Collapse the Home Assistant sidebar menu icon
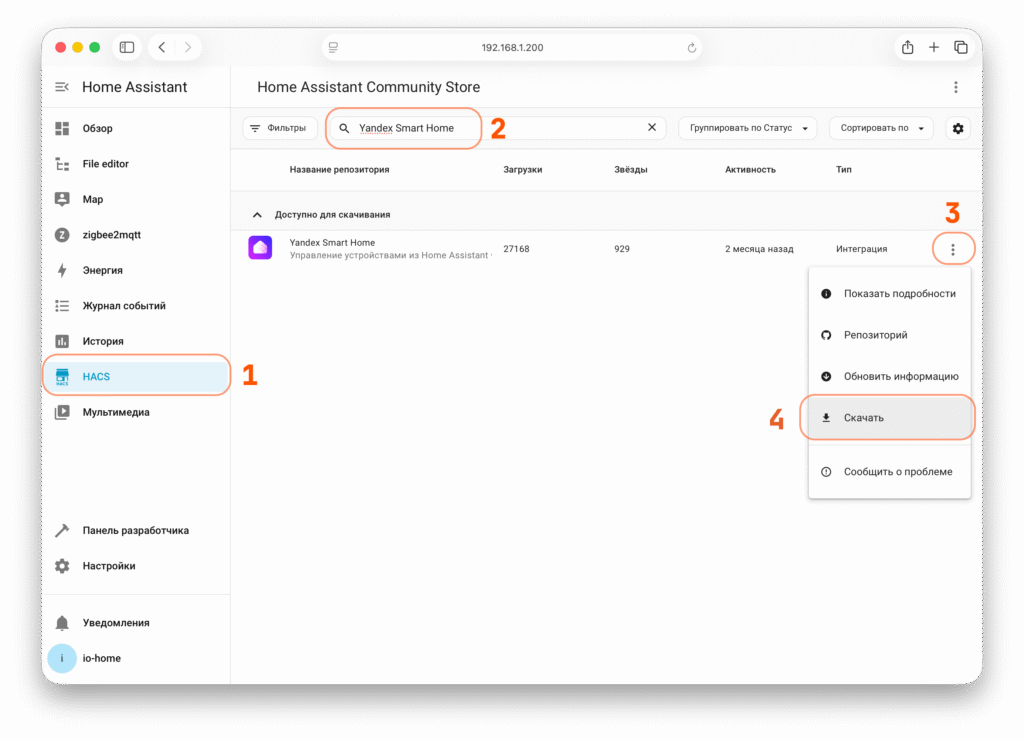 (x=62, y=87)
